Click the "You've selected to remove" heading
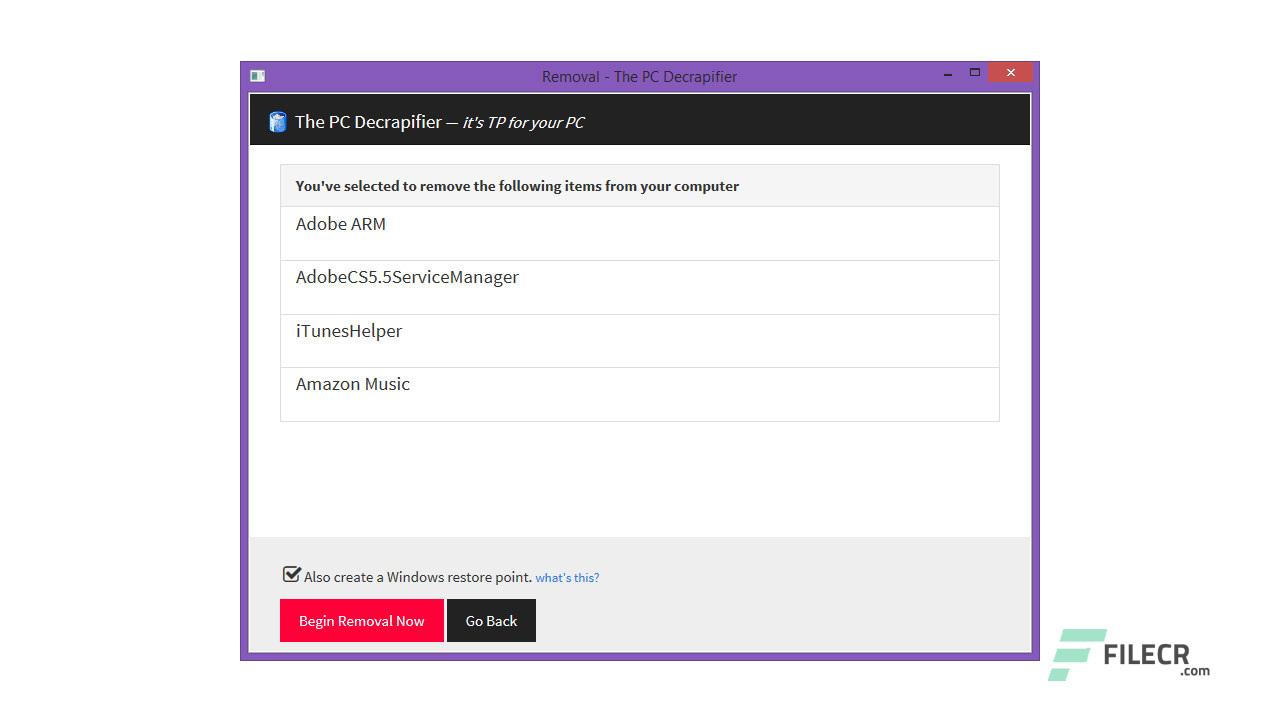The image size is (1280, 720). pos(517,186)
